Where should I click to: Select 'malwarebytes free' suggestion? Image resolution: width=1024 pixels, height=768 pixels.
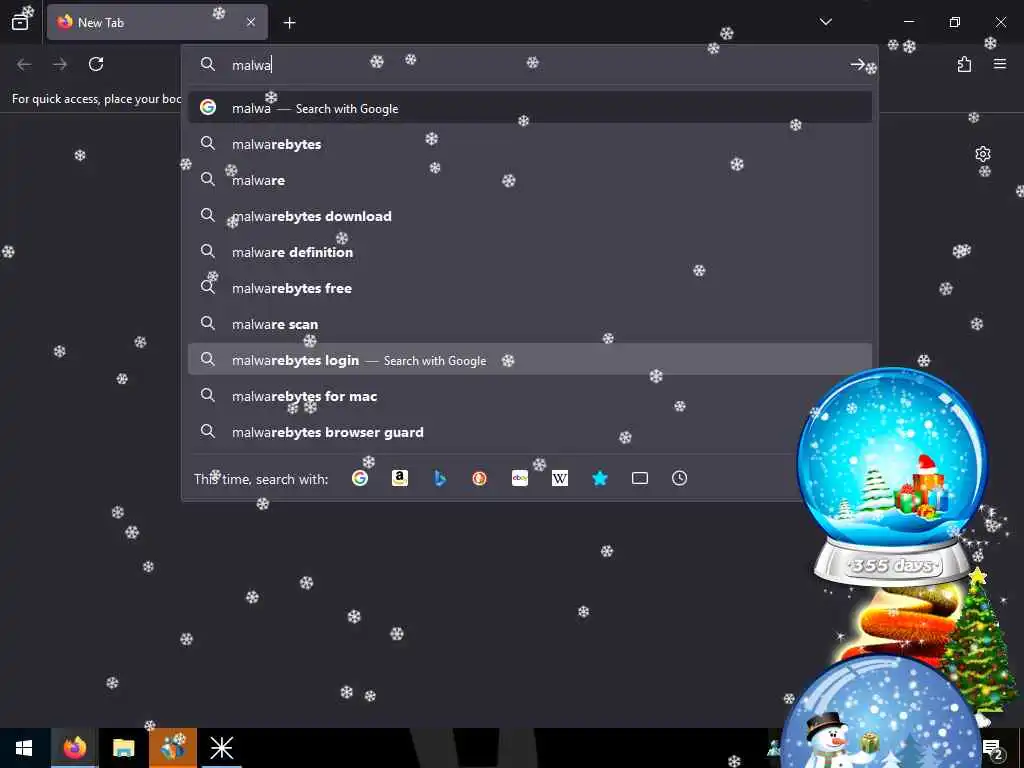tap(530, 287)
